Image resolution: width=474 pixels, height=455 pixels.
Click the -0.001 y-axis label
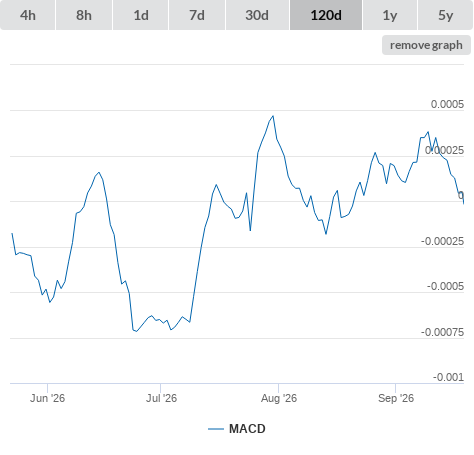click(x=448, y=377)
